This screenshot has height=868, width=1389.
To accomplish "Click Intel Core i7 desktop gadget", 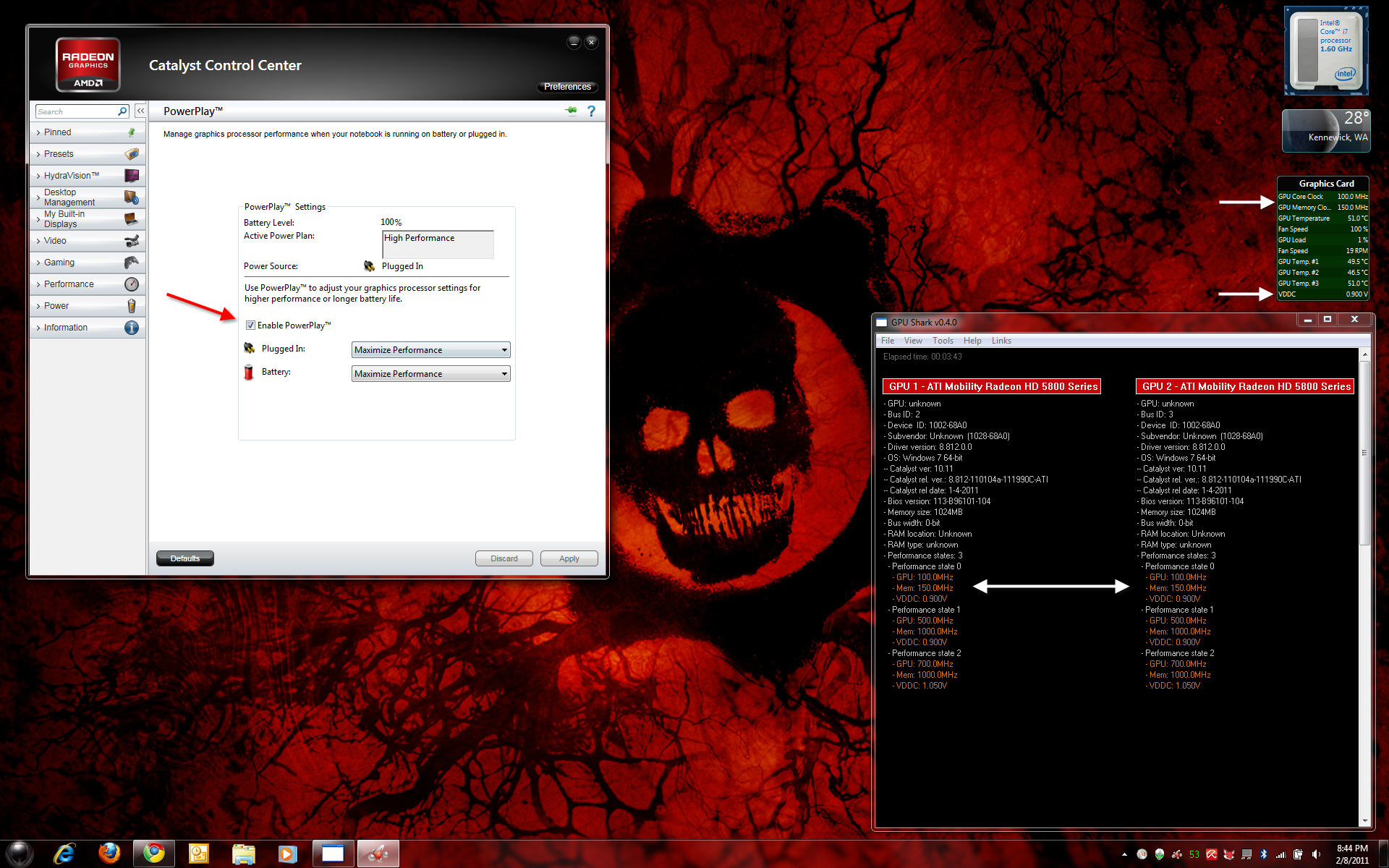I will click(x=1326, y=51).
